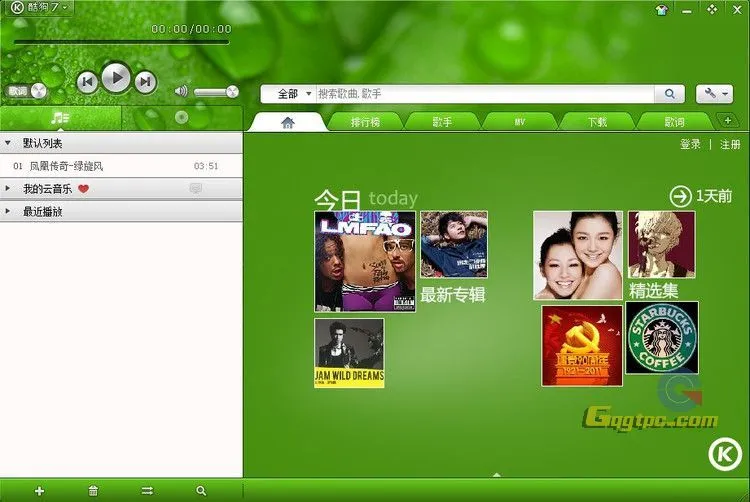
Task: Open the LMFAO album cover
Action: click(x=365, y=262)
